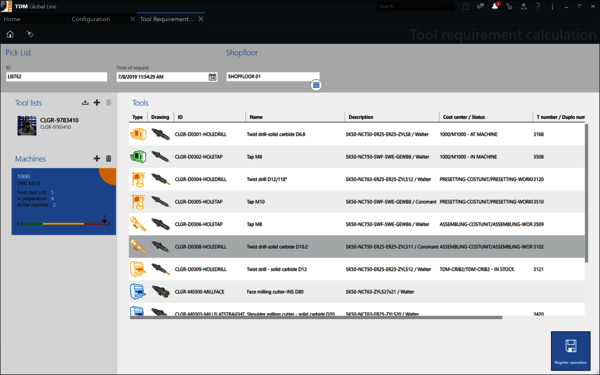Sort by T number / Duplo column header
Viewport: 600px width, 375px height.
coord(559,117)
